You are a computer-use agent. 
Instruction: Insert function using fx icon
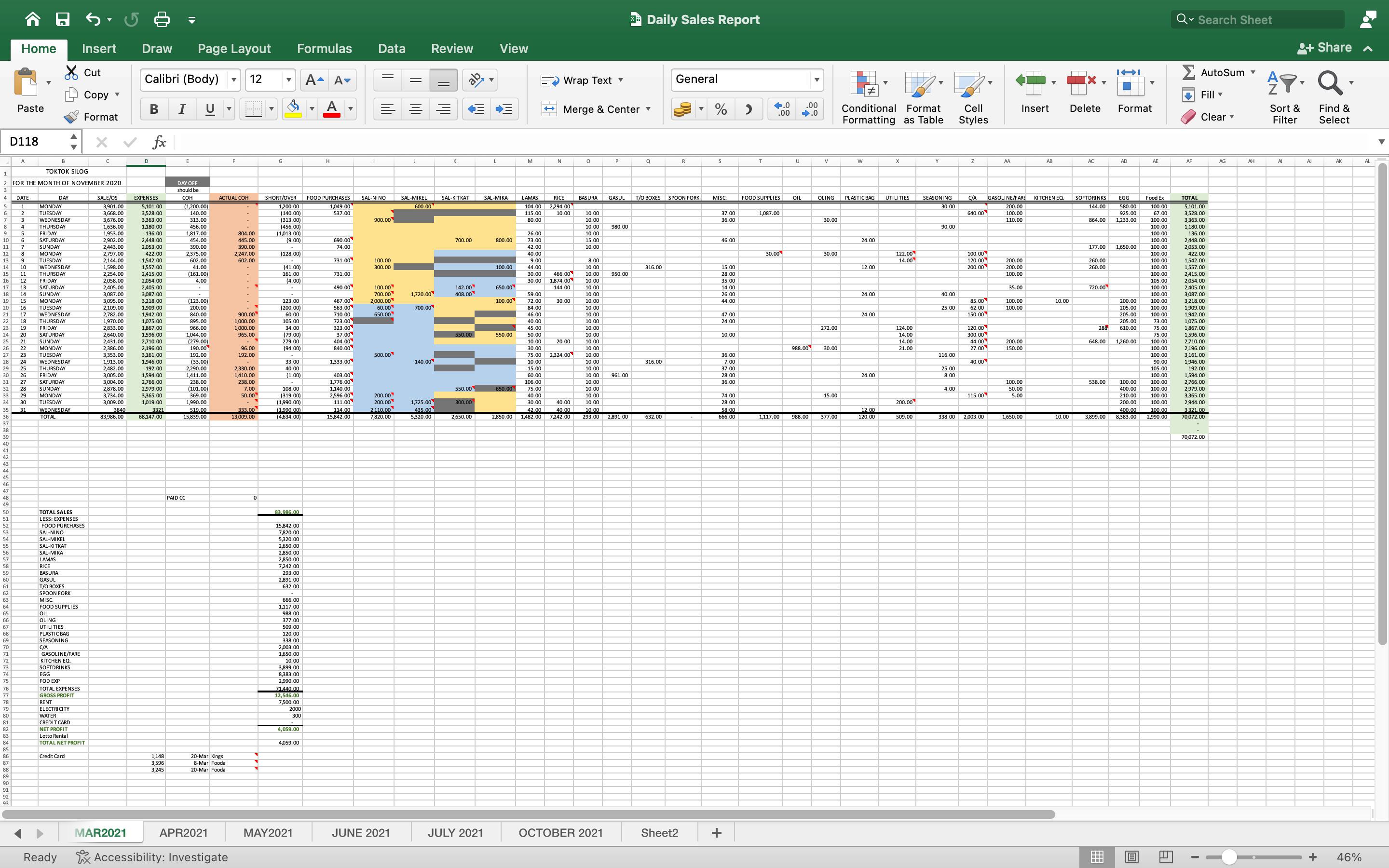coord(159,142)
